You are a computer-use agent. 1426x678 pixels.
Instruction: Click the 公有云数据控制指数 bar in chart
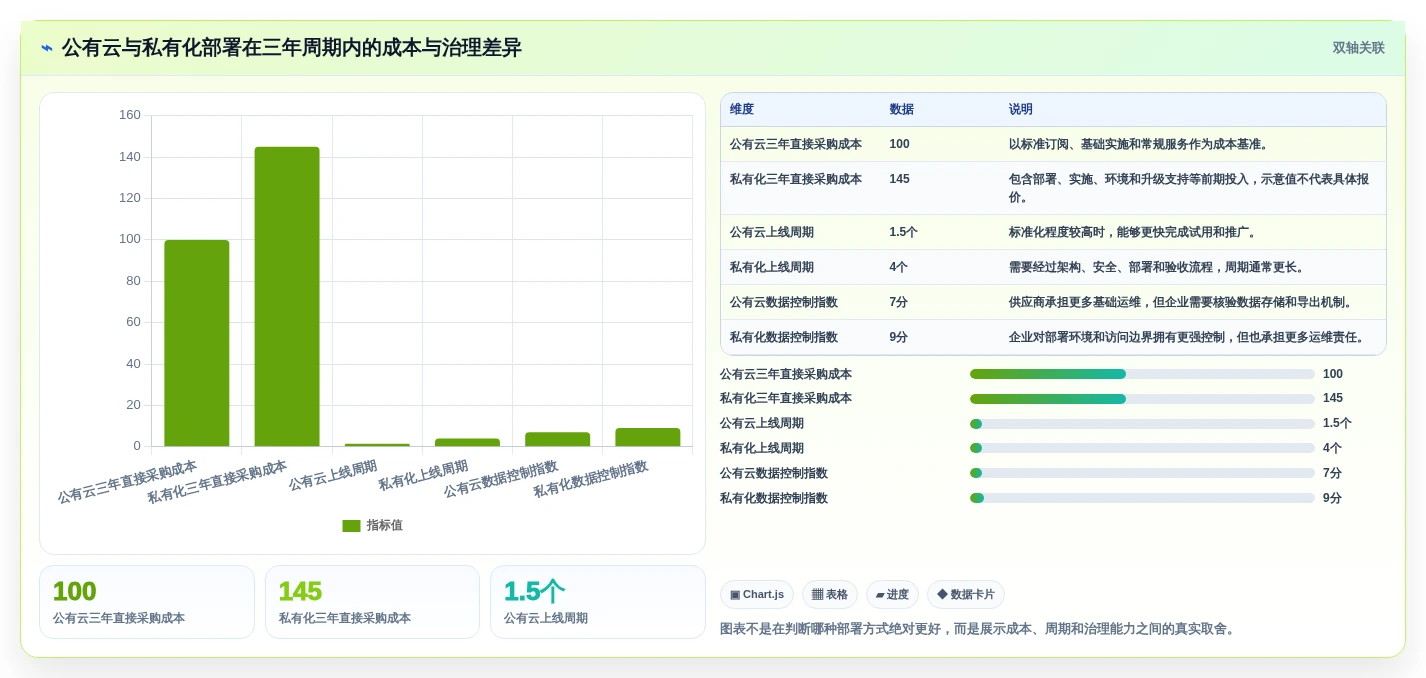coord(557,439)
